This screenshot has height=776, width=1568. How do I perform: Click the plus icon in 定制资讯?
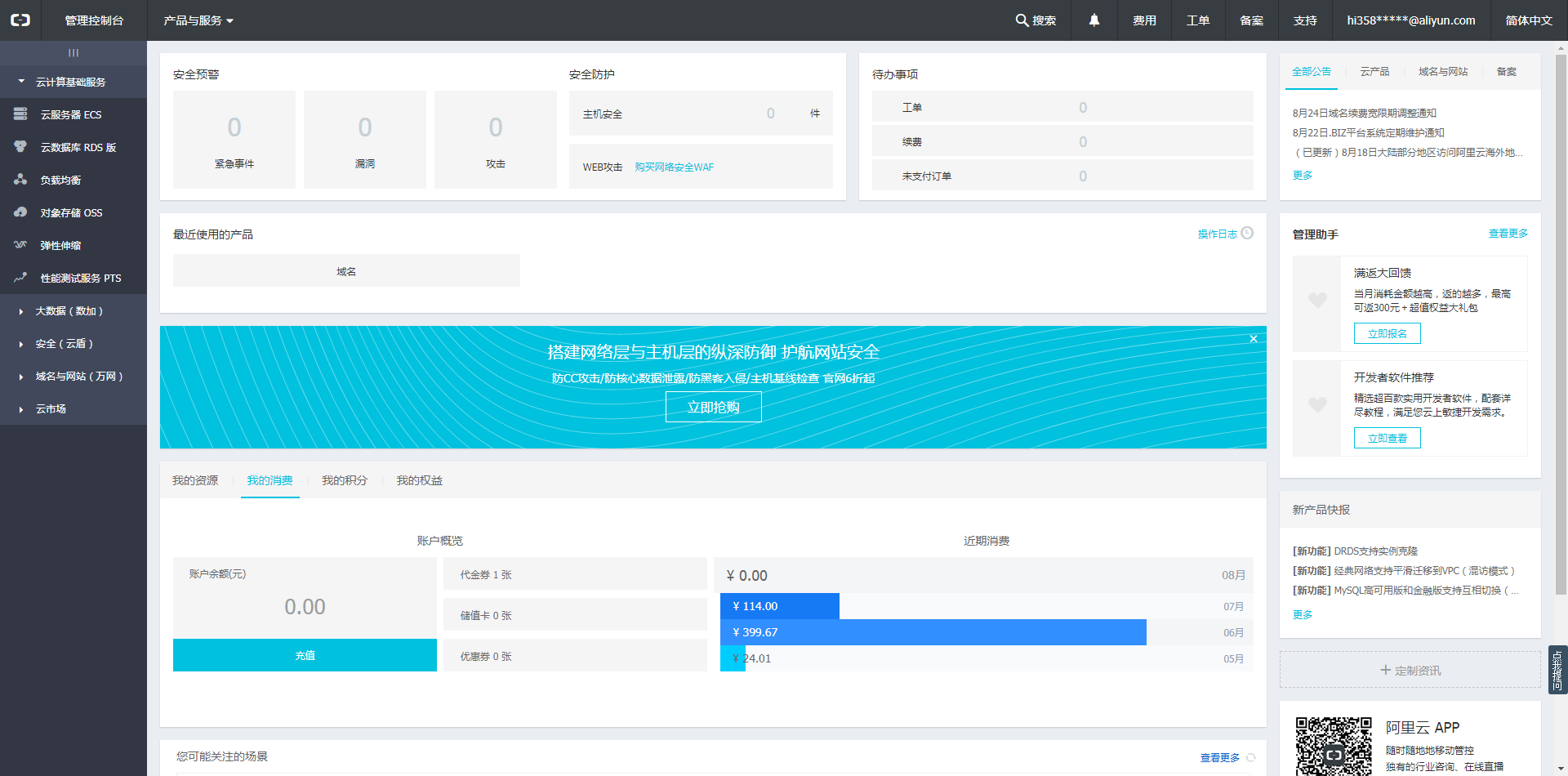pos(1385,670)
